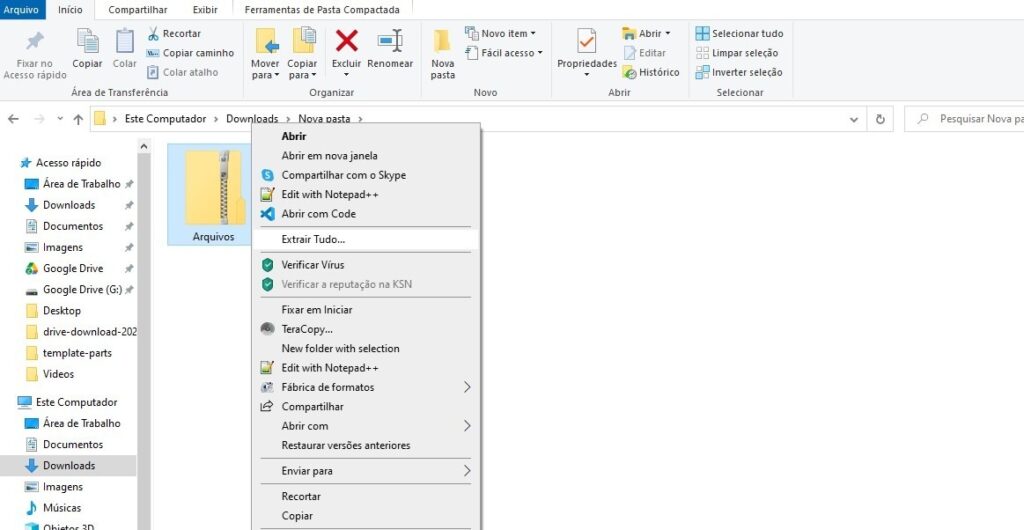Expand the address bar history dropdown

(x=854, y=119)
